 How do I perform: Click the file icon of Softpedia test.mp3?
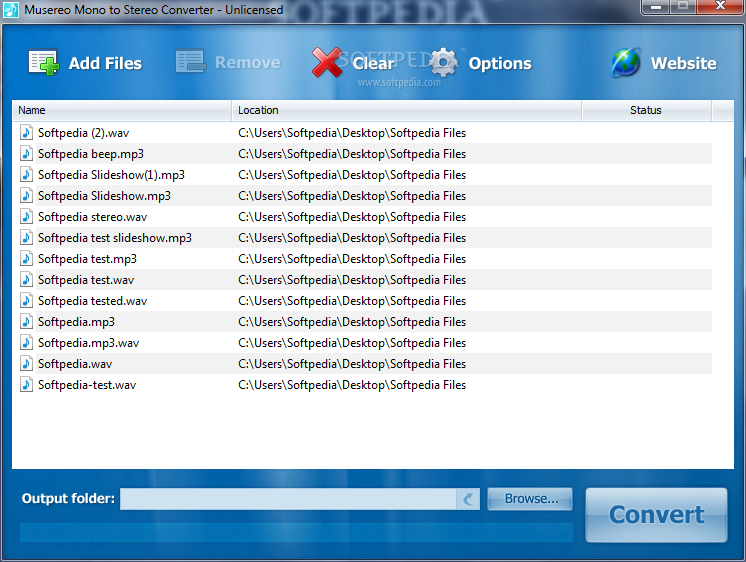tap(26, 258)
